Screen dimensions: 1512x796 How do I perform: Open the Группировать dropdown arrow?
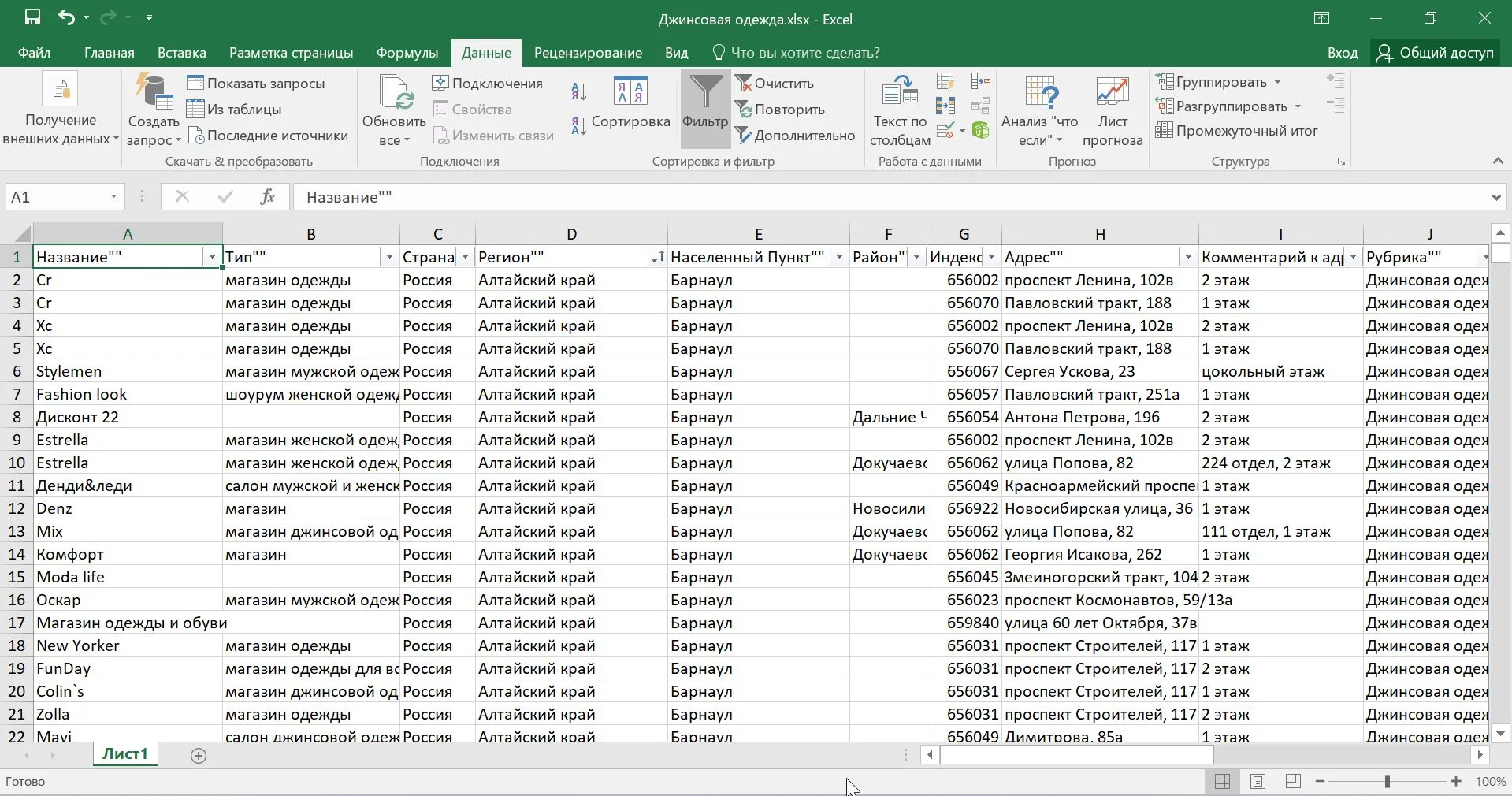1277,82
